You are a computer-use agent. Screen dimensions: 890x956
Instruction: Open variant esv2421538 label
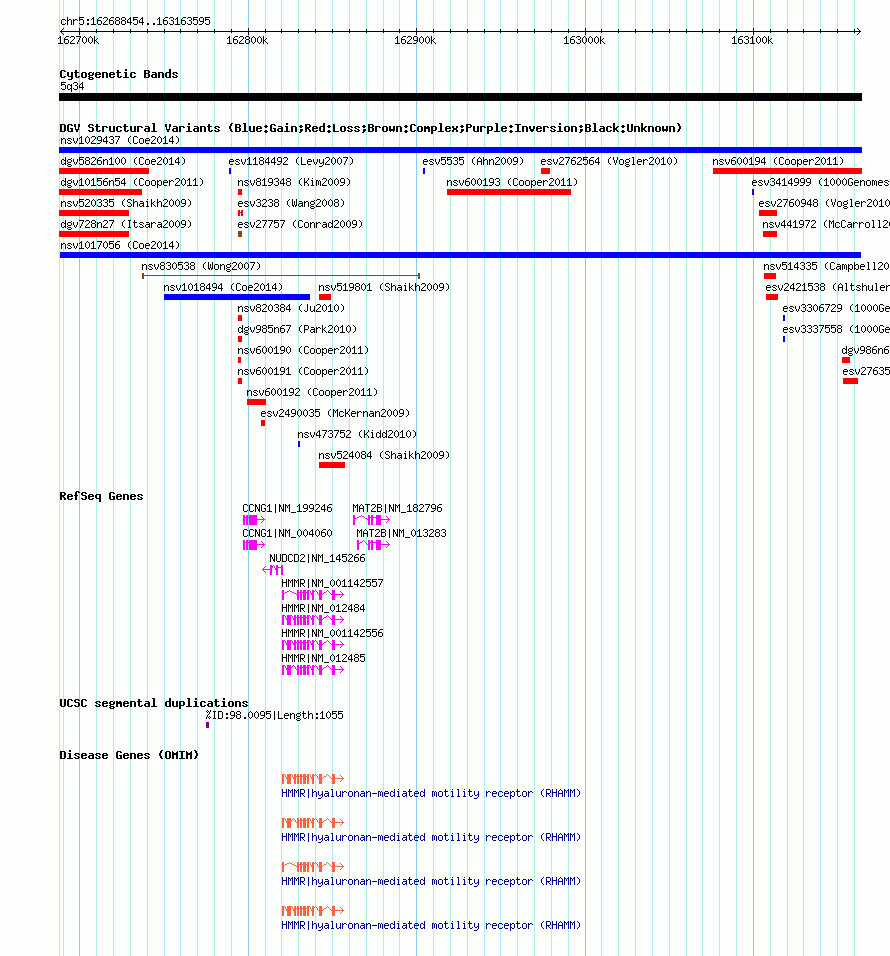pos(827,287)
